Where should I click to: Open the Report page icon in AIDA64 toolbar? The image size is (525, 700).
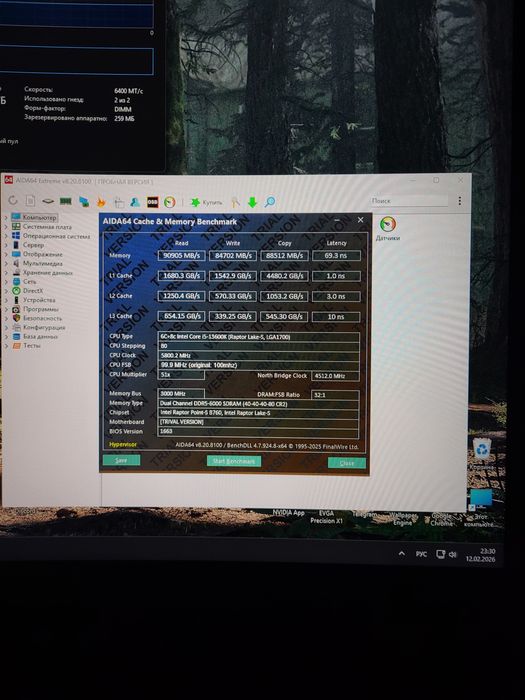[x=30, y=201]
